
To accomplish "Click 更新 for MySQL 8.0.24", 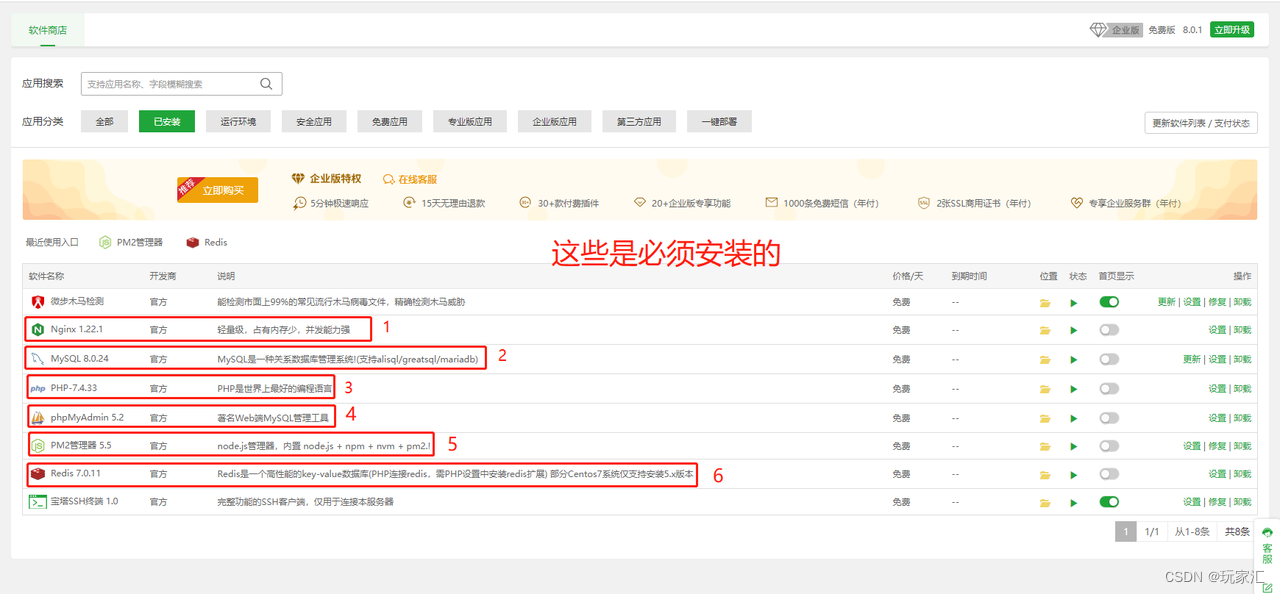I will tap(1192, 359).
